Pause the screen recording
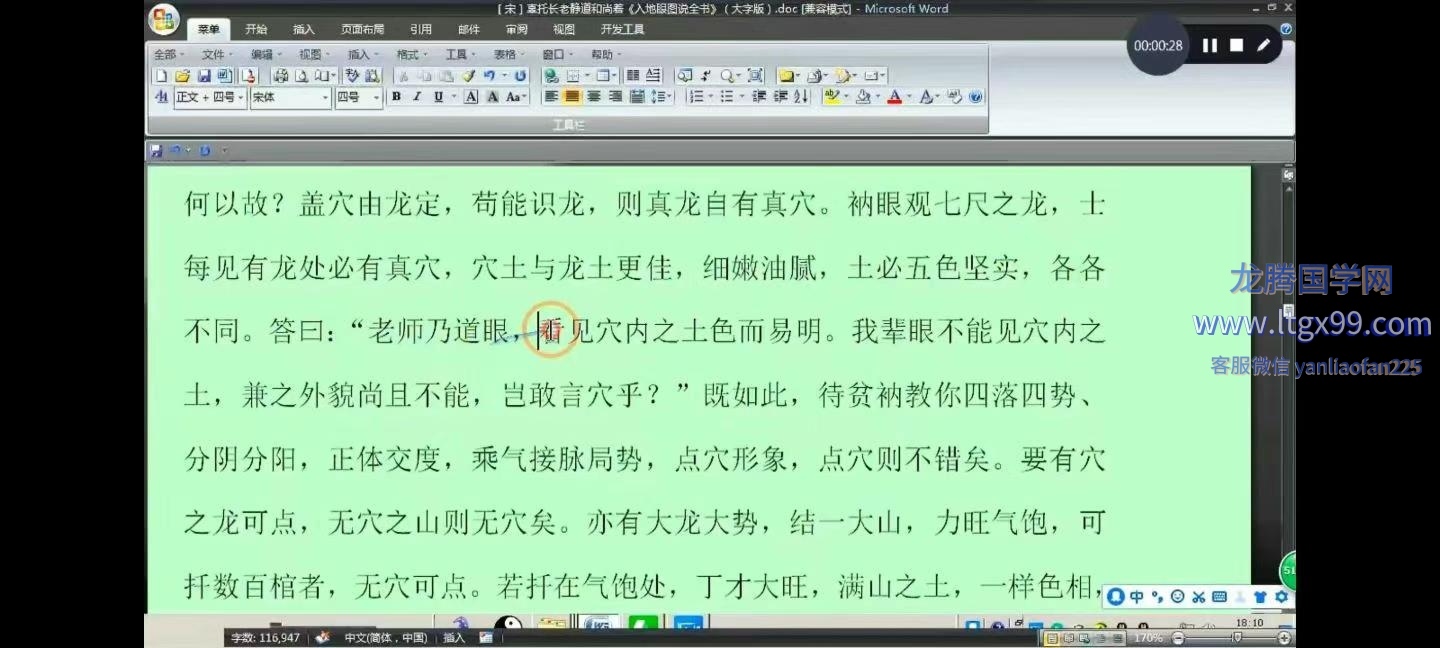This screenshot has width=1440, height=648. pos(1210,45)
